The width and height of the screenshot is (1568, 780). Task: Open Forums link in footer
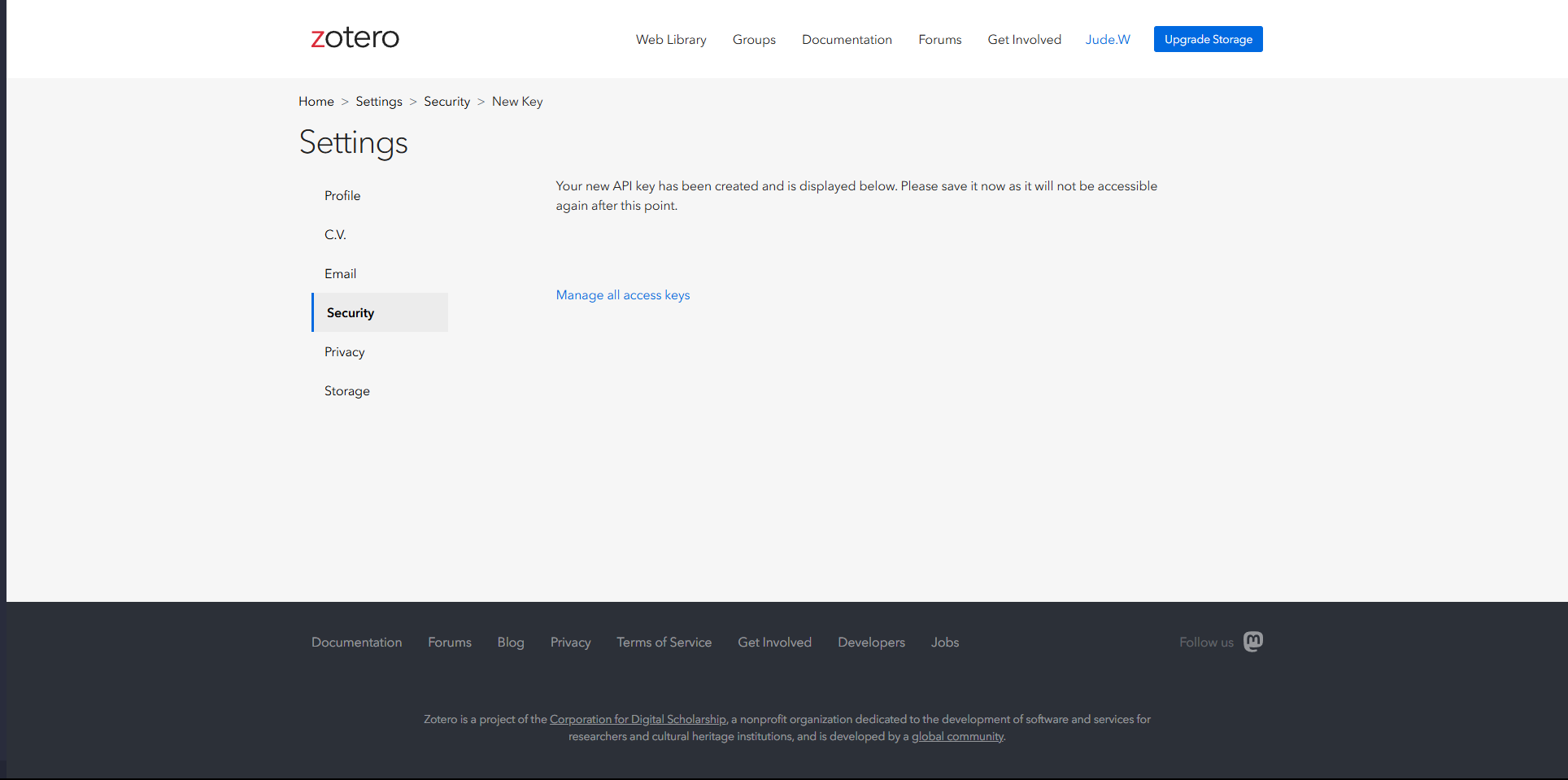click(450, 642)
